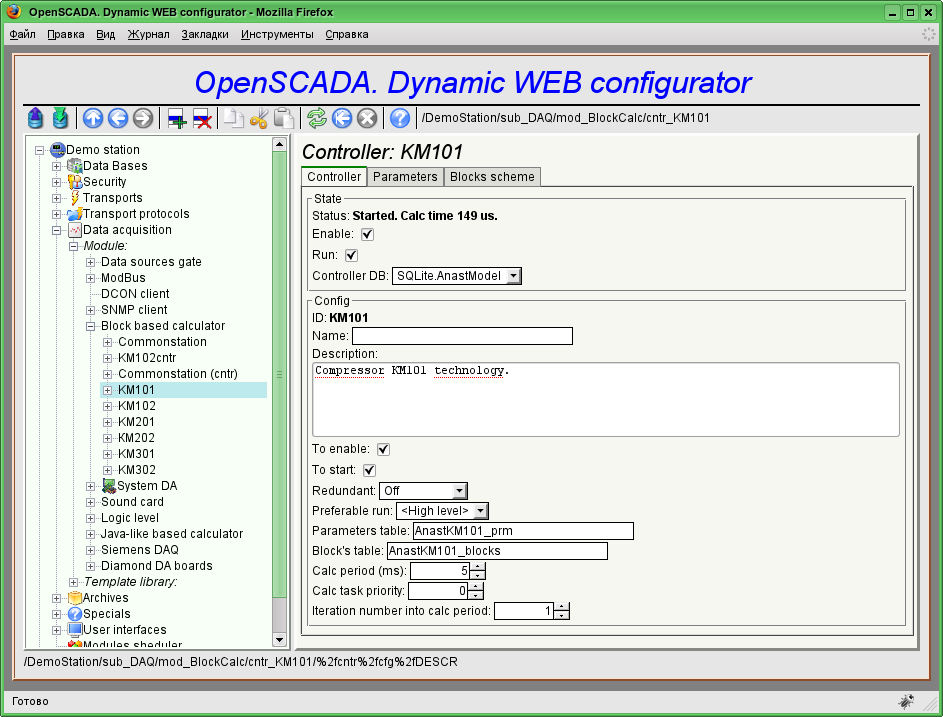Click the scissors cut icon
Image resolution: width=943 pixels, height=717 pixels.
click(x=259, y=118)
